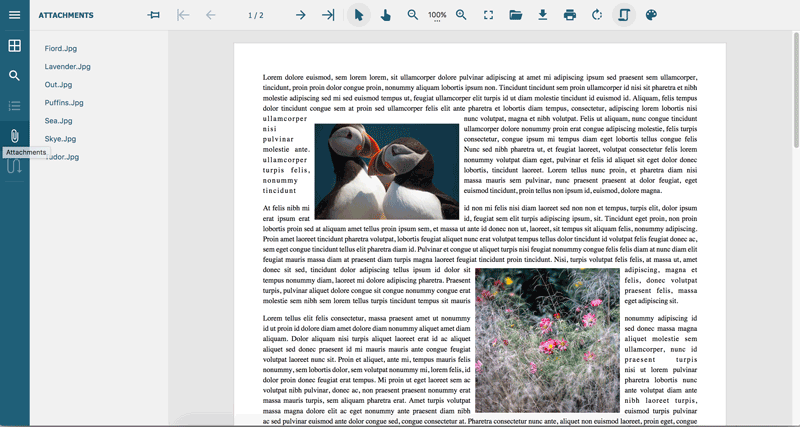Pin the Attachments side panel
Screen dimensions: 800x427
[x=154, y=15]
